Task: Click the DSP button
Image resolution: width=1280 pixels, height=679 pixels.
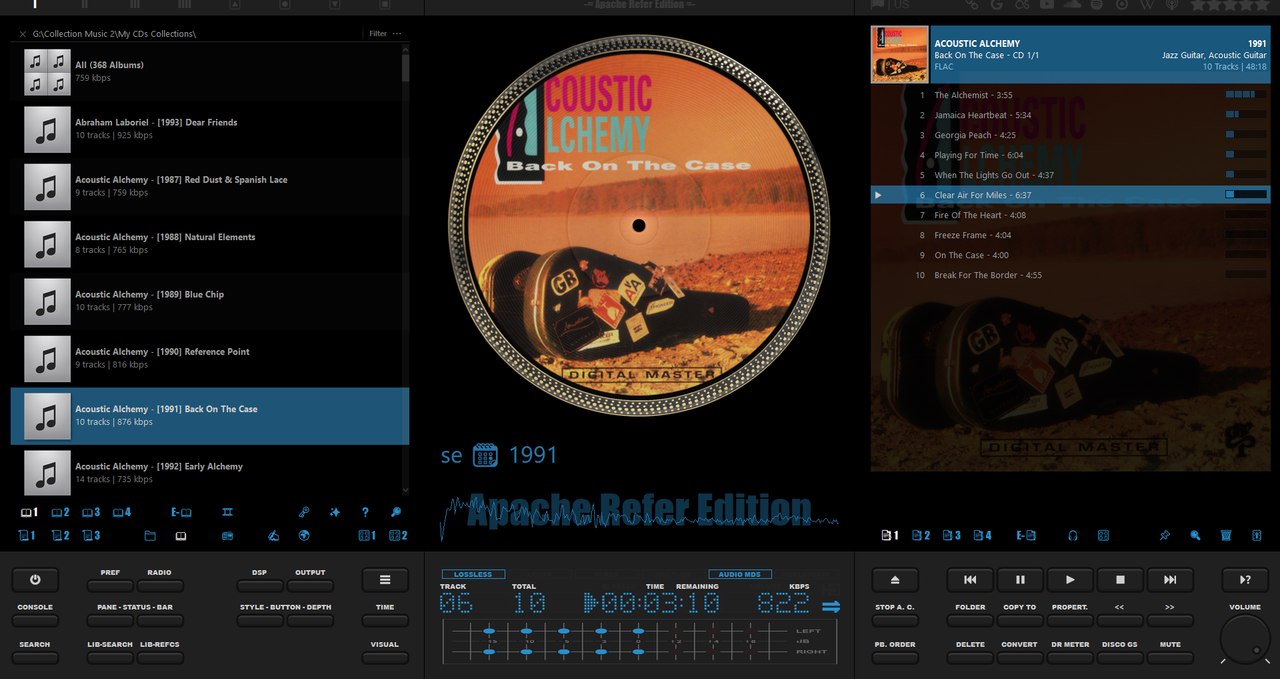Action: [260, 585]
